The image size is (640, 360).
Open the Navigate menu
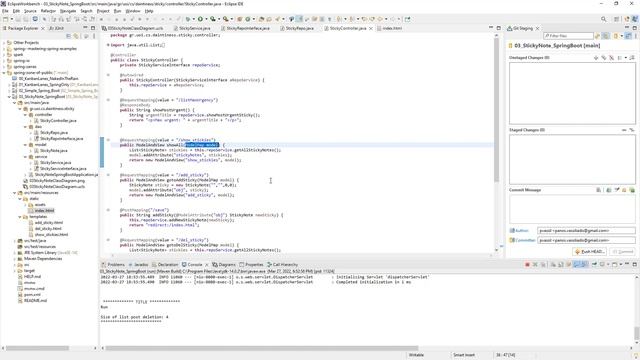coord(68,11)
